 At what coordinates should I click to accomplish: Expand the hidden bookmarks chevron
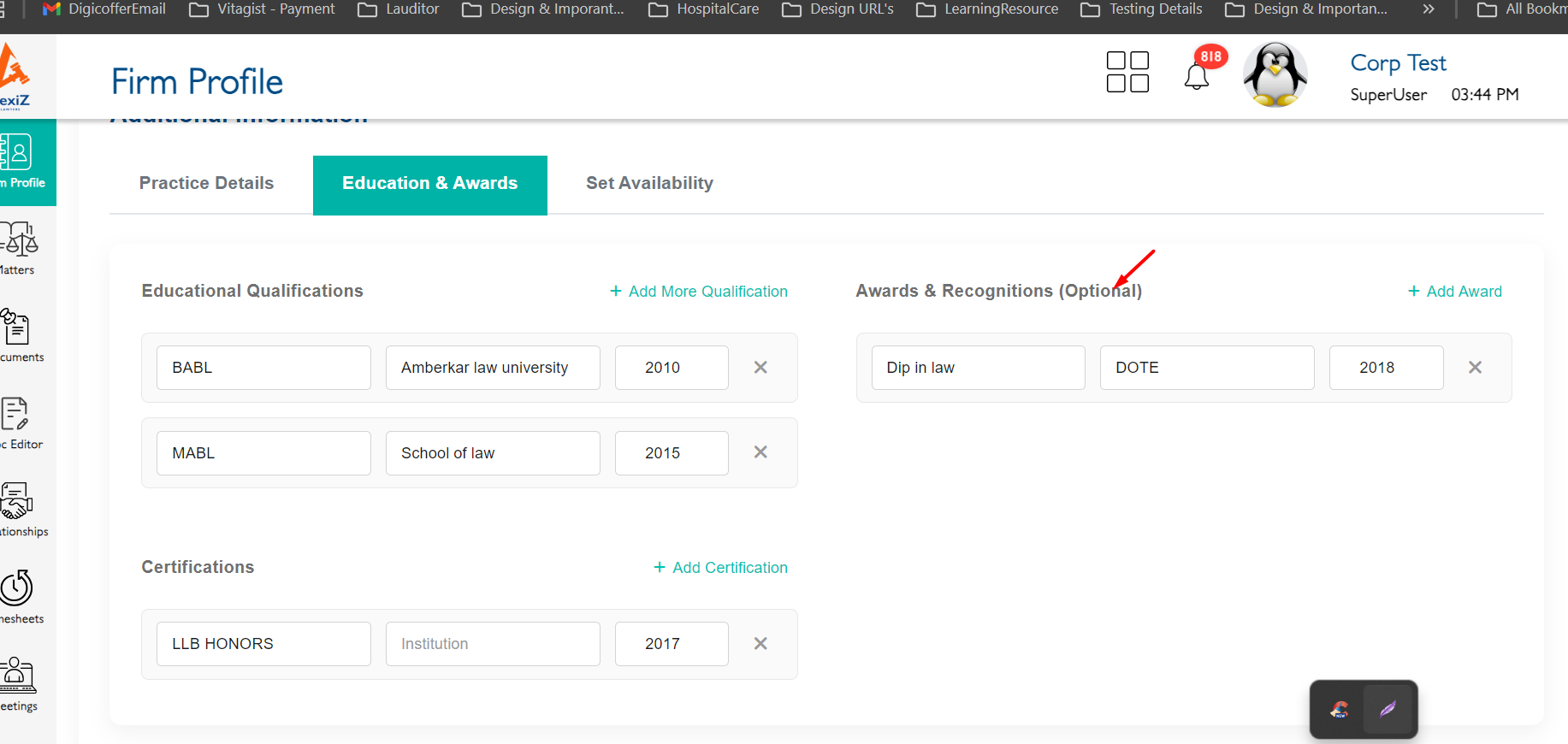point(1429,9)
